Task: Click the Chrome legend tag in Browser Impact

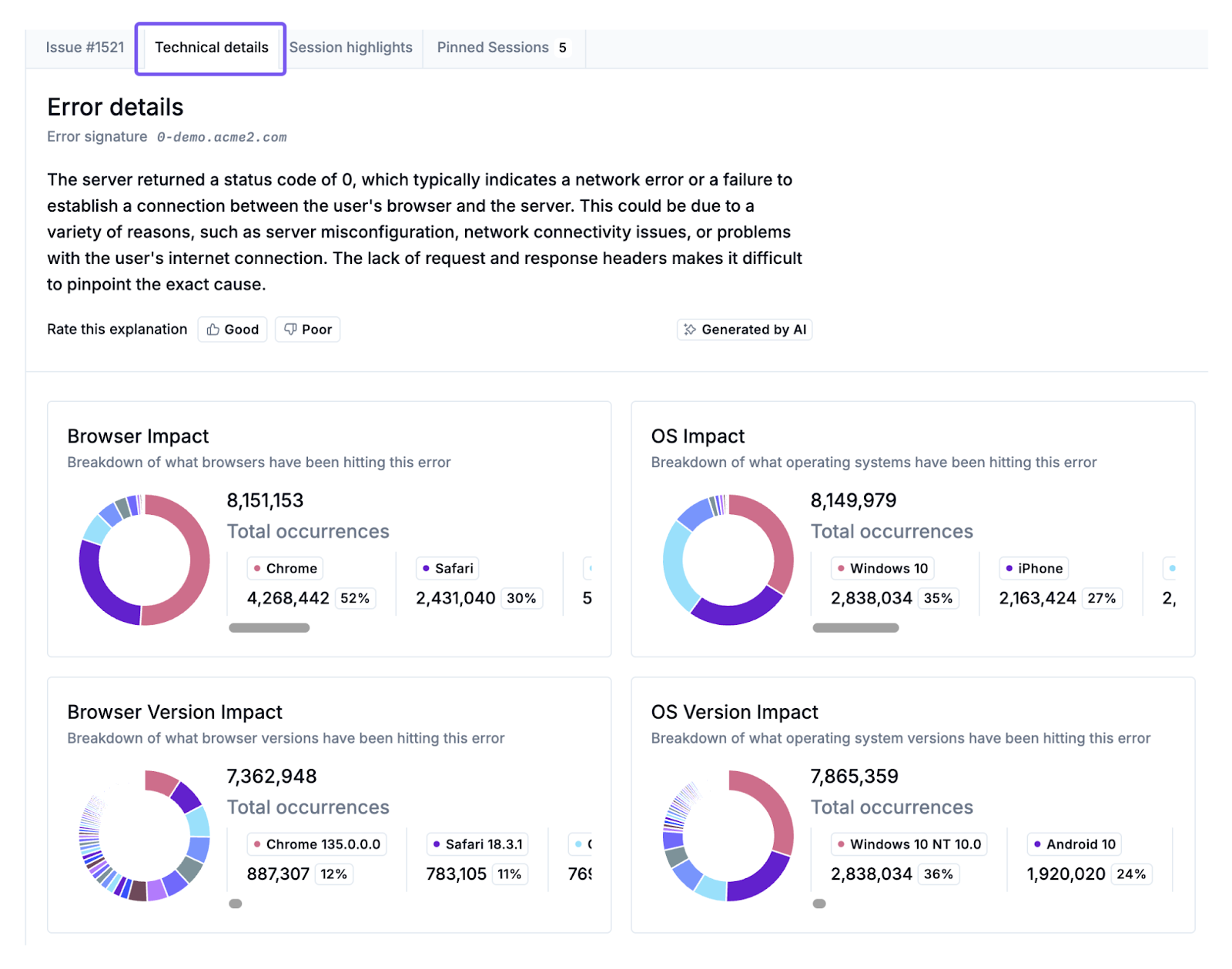Action: tap(285, 569)
